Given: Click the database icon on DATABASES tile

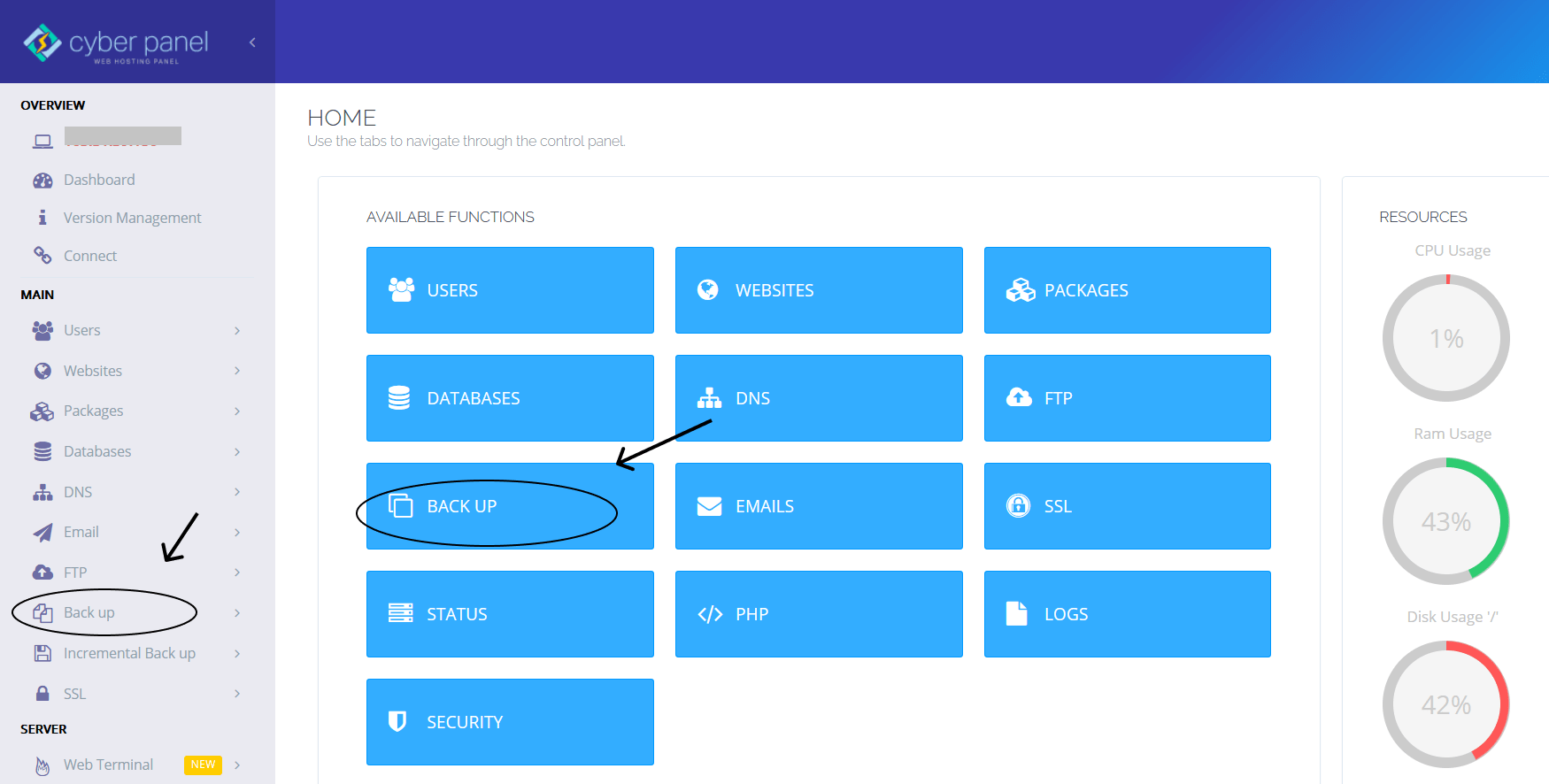Looking at the screenshot, I should pos(399,398).
